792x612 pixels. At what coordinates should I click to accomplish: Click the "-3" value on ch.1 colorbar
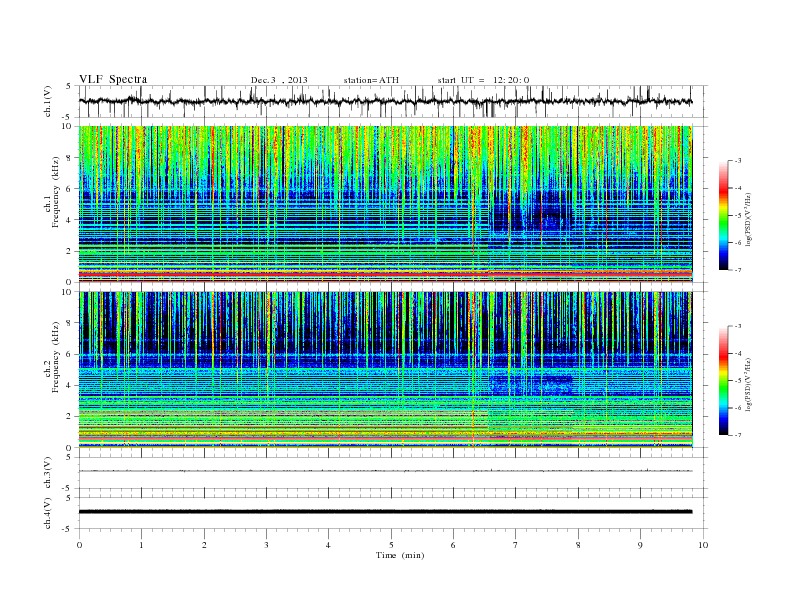click(x=738, y=161)
